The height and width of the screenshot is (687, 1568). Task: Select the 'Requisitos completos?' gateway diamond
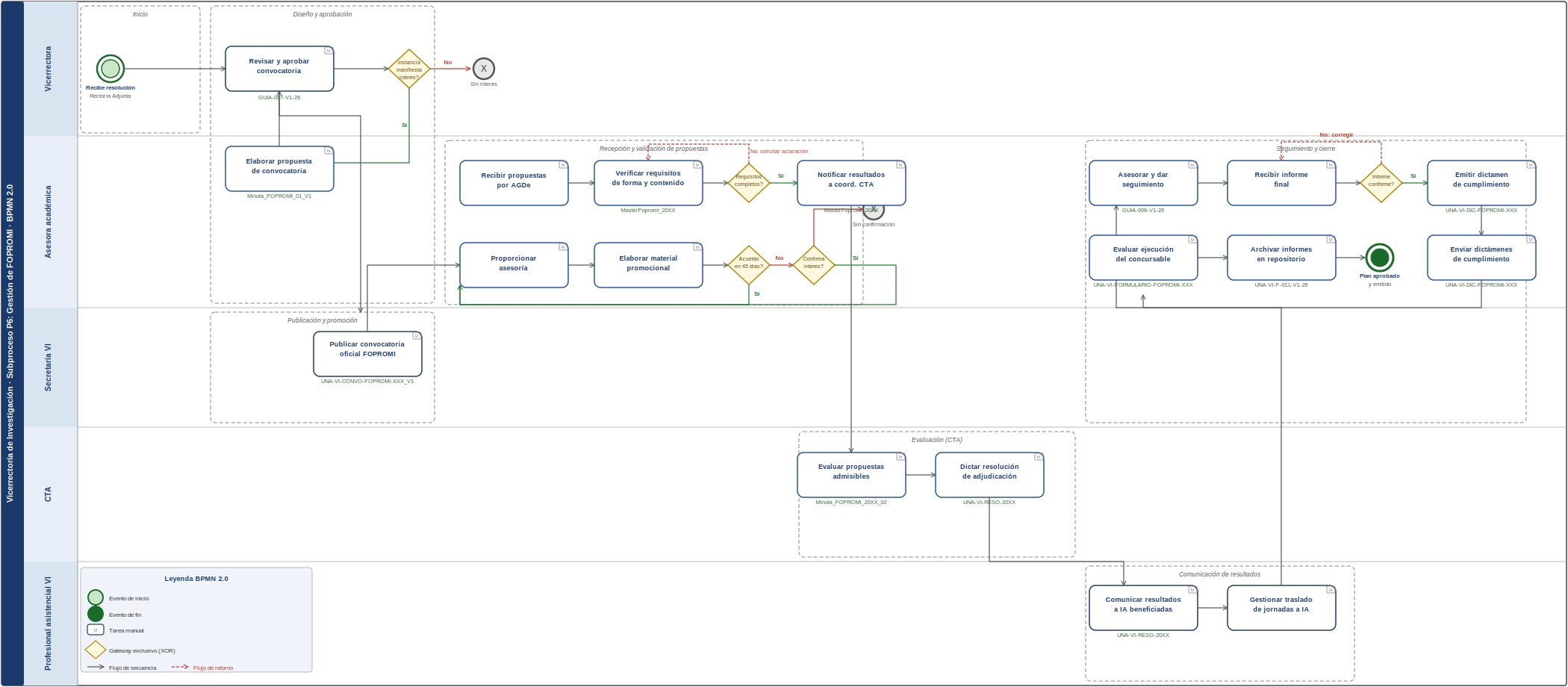pos(749,183)
